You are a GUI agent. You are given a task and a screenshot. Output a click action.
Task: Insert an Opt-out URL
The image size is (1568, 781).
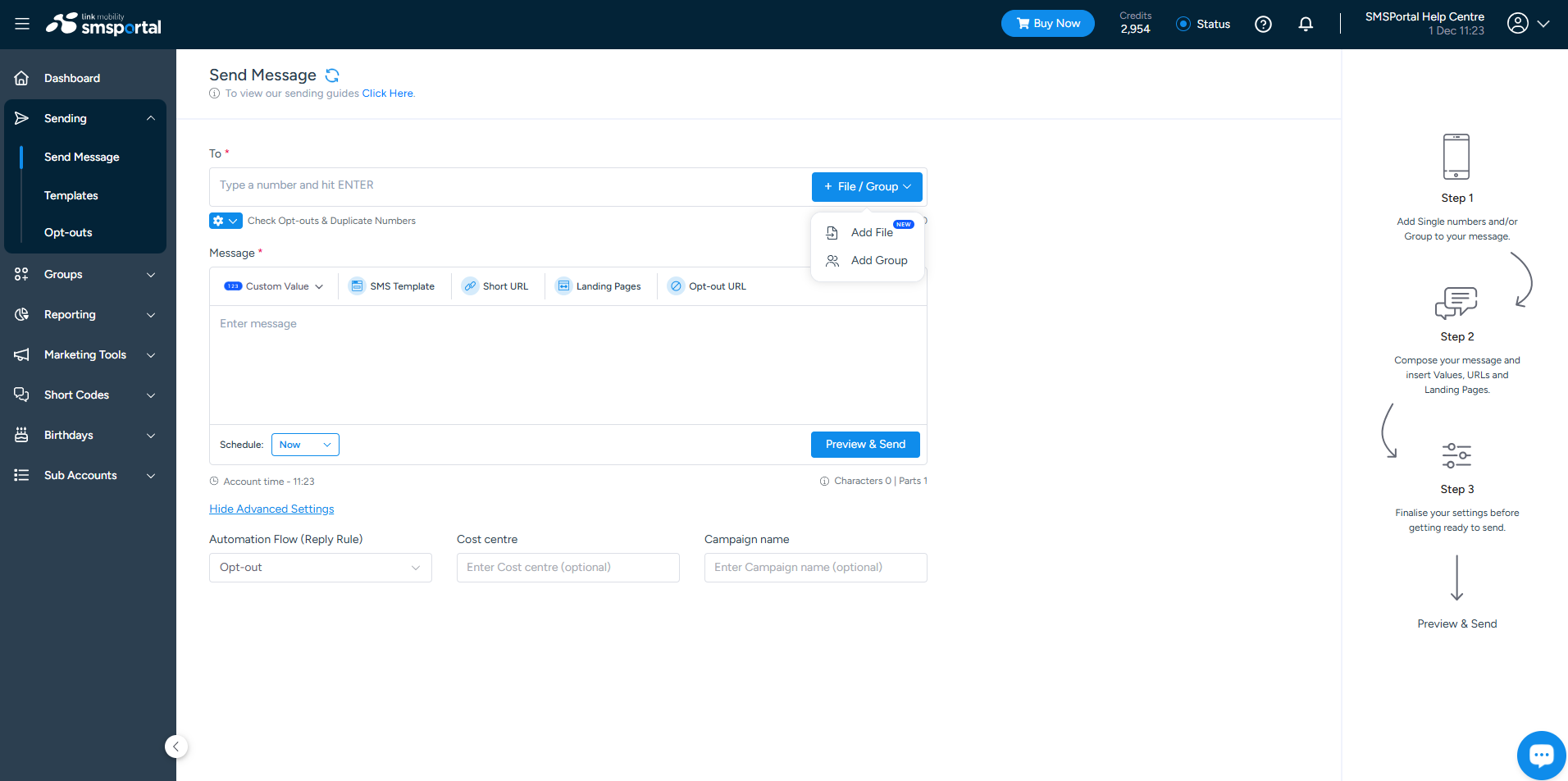tap(708, 286)
